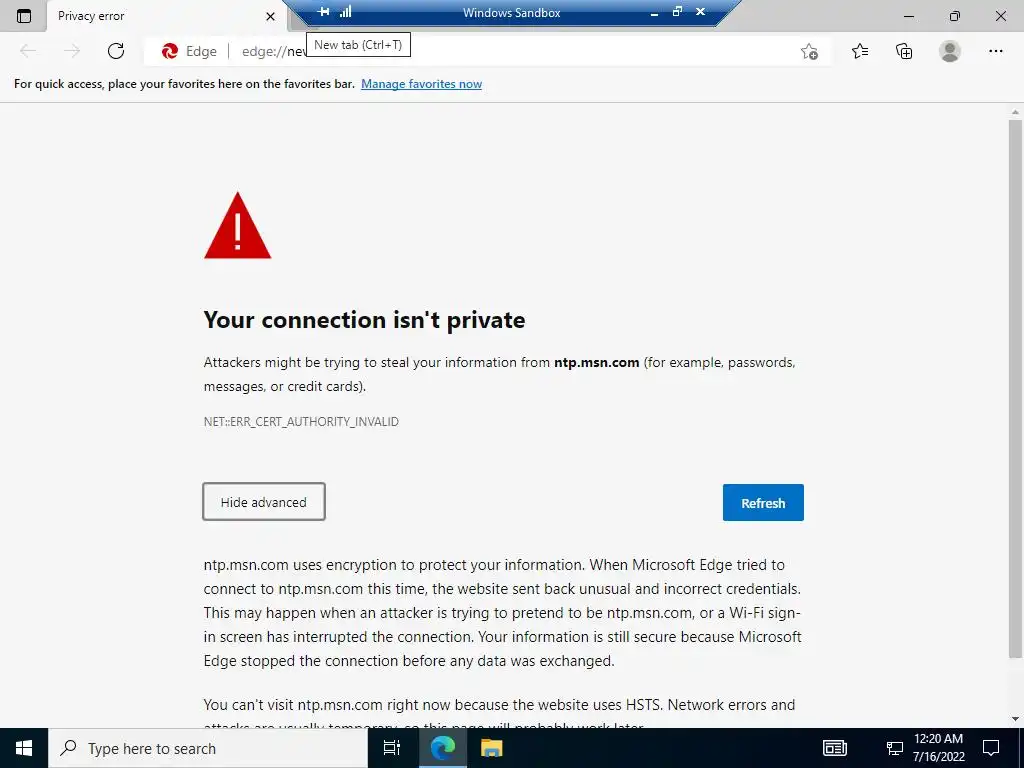Screen dimensions: 1024x768
Task: Open the Windows Start menu
Action: 24,748
